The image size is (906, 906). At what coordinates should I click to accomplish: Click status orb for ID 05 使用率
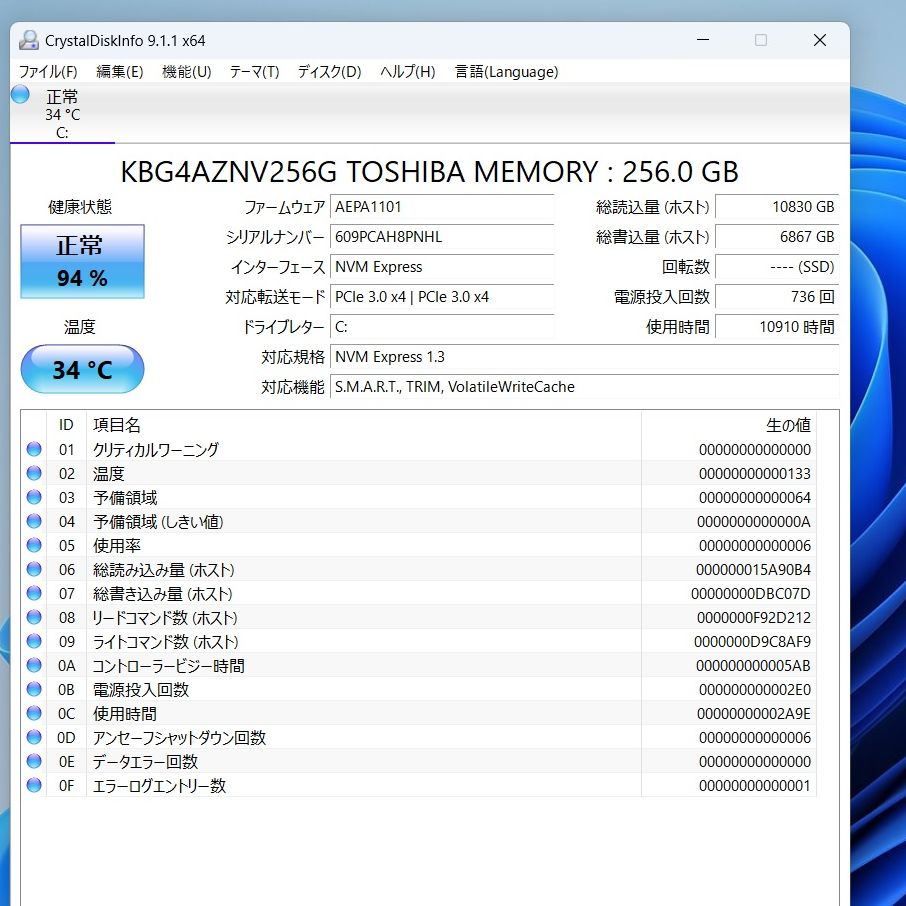34,545
